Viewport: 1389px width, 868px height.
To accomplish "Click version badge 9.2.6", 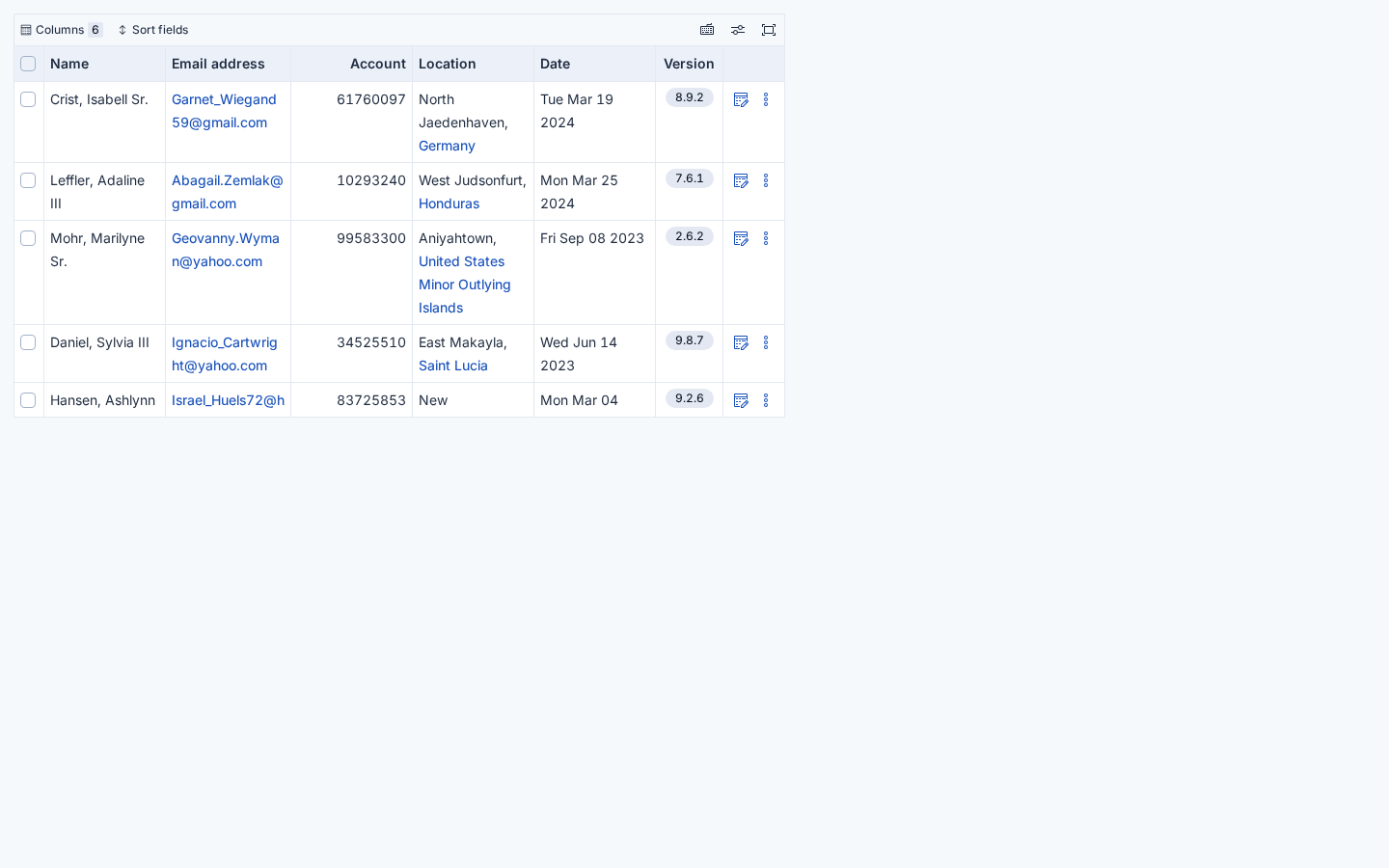I will point(690,398).
